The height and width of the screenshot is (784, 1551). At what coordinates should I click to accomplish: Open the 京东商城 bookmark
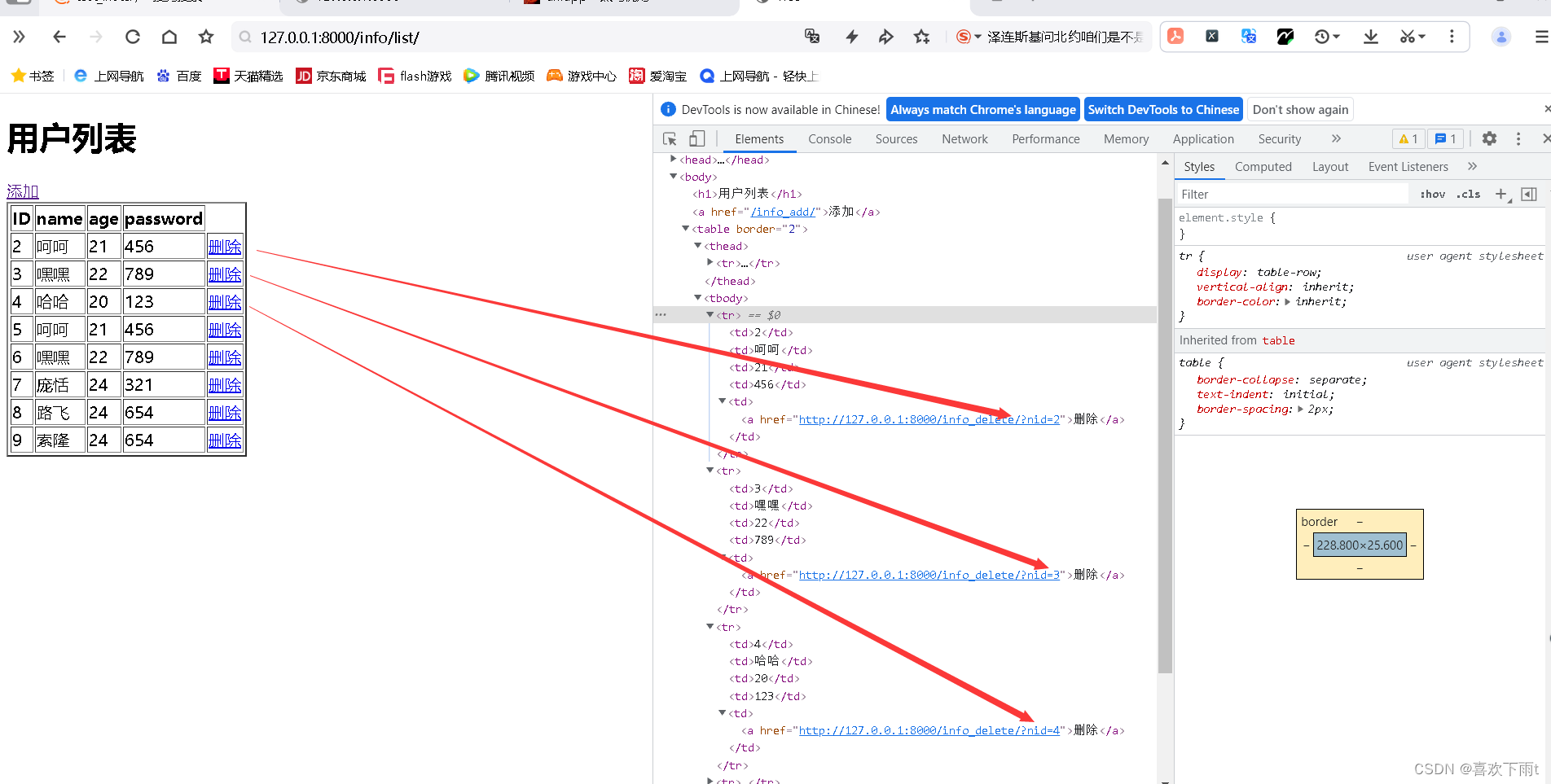331,76
